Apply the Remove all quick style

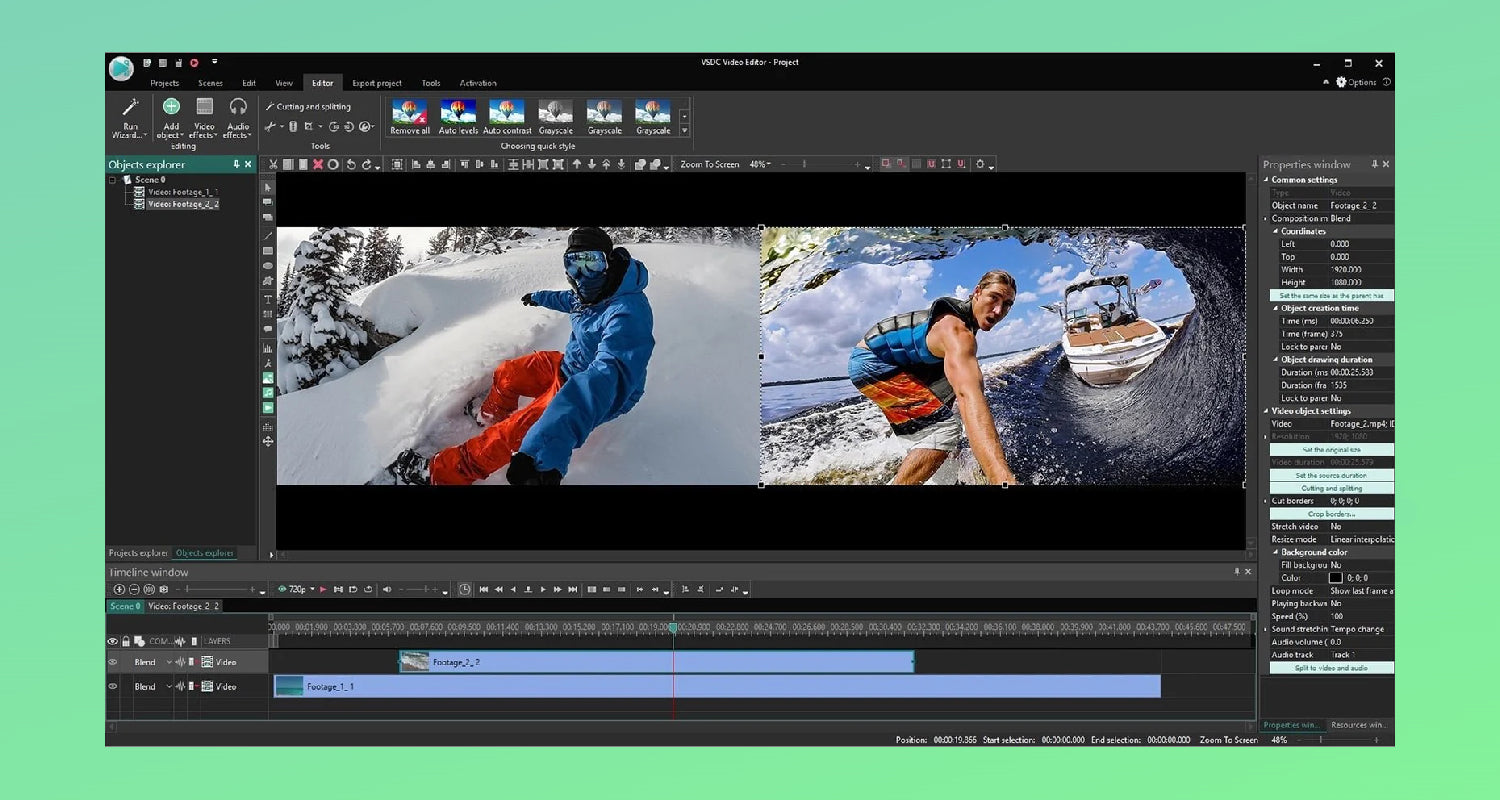pos(410,117)
